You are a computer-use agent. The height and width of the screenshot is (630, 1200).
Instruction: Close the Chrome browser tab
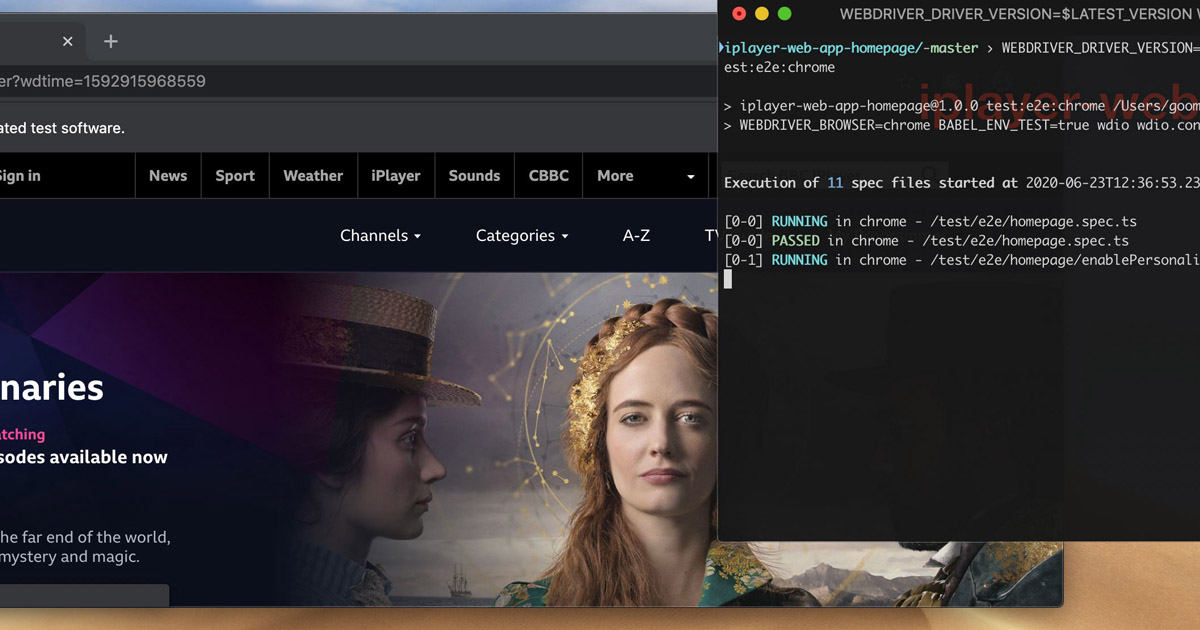(68, 41)
